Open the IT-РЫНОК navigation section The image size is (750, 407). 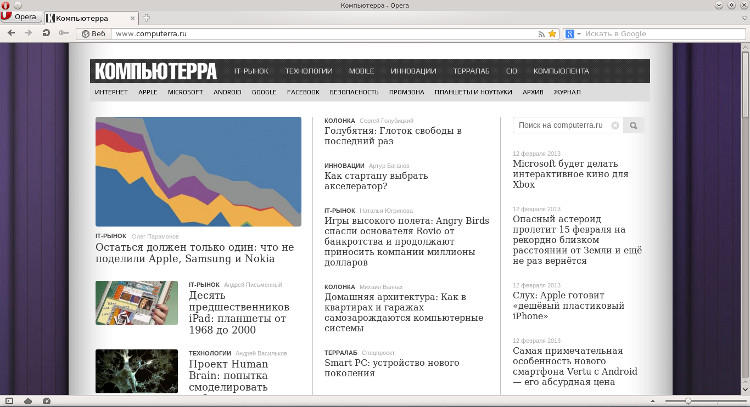coord(251,71)
